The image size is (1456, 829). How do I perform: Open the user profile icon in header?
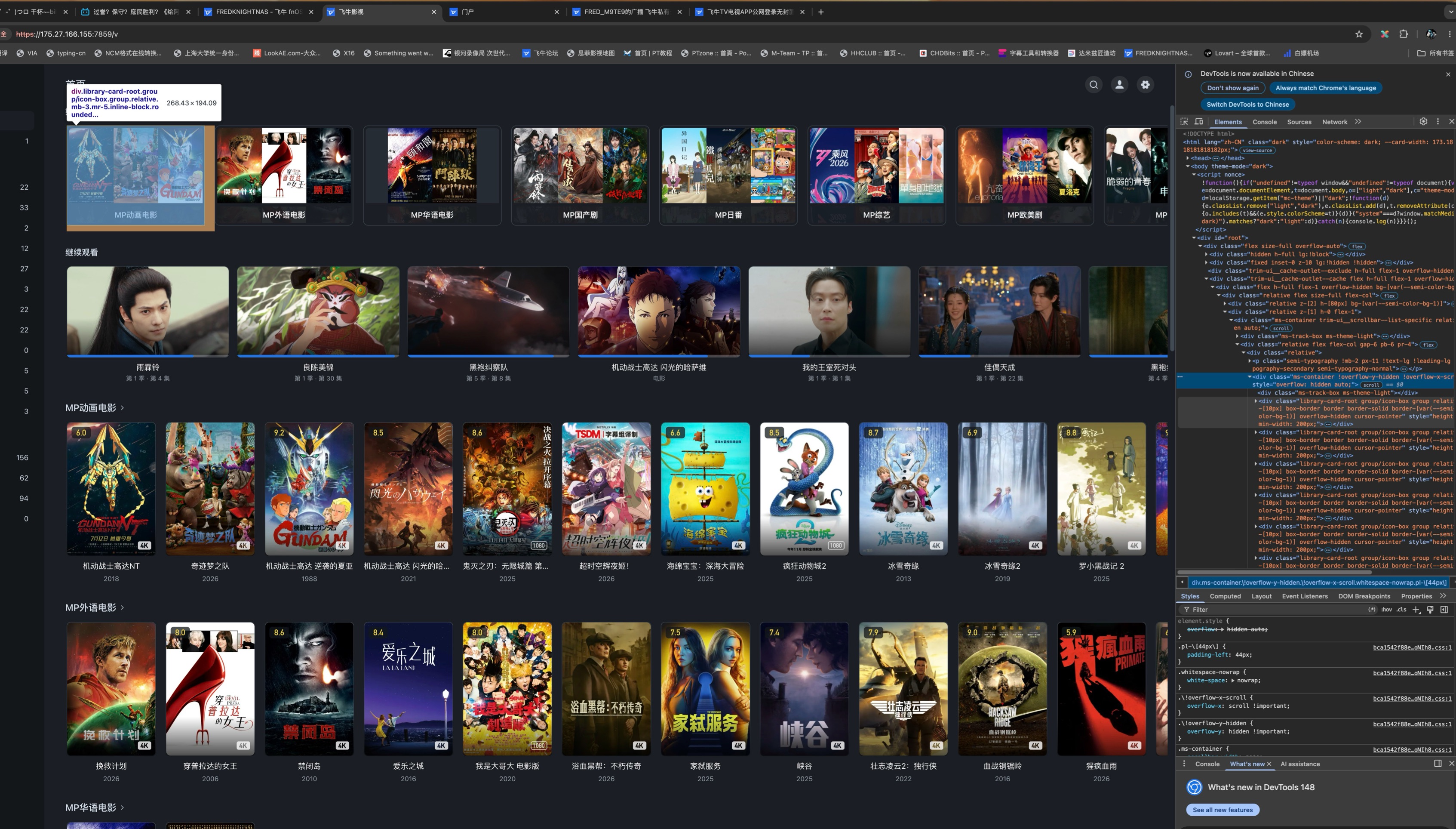tap(1119, 85)
